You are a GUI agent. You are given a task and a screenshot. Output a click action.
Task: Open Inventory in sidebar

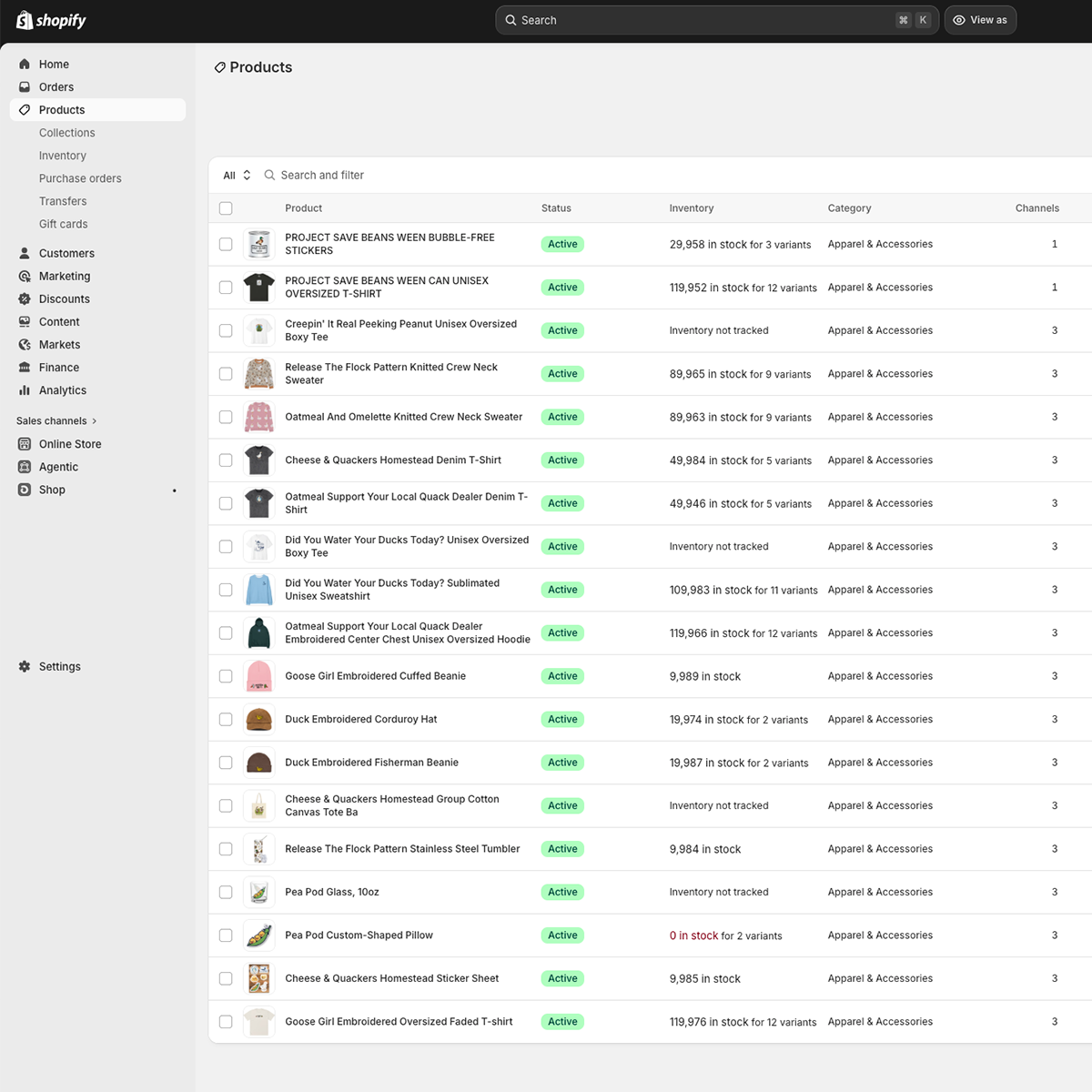click(x=63, y=156)
